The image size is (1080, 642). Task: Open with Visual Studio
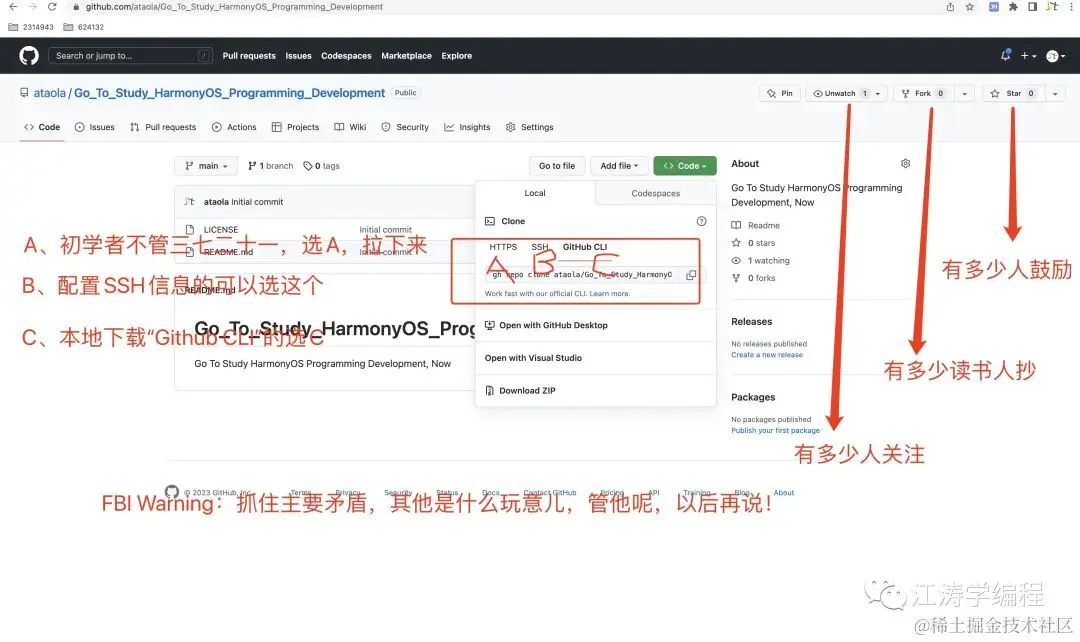[x=533, y=358]
